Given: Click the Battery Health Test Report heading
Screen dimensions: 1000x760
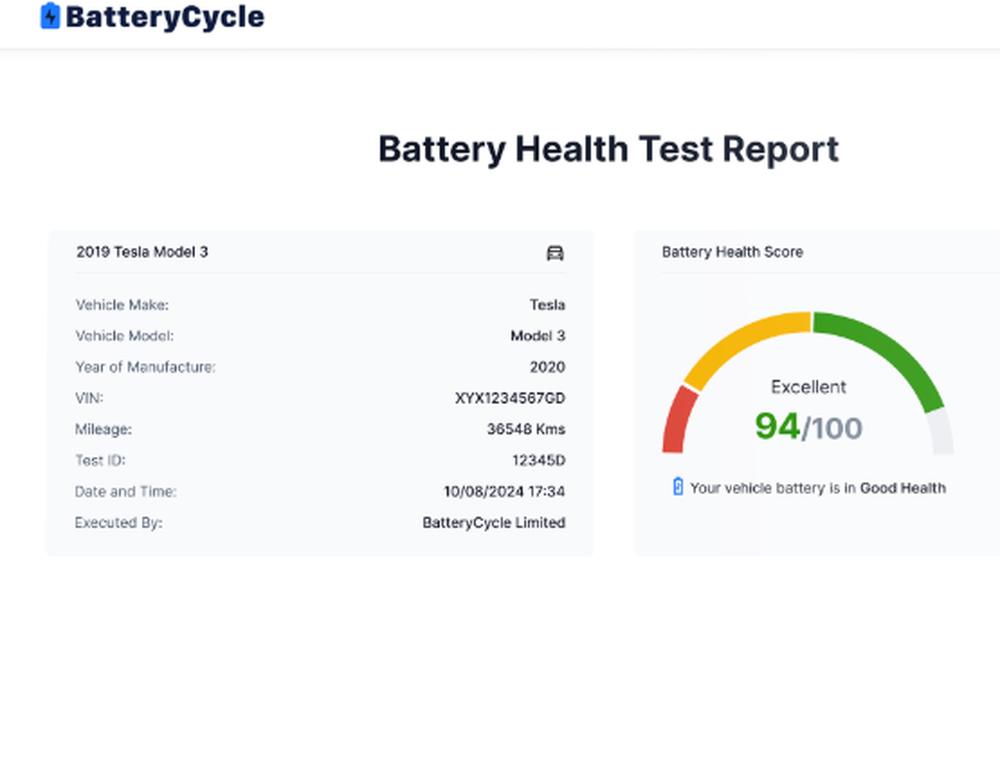Looking at the screenshot, I should 608,150.
